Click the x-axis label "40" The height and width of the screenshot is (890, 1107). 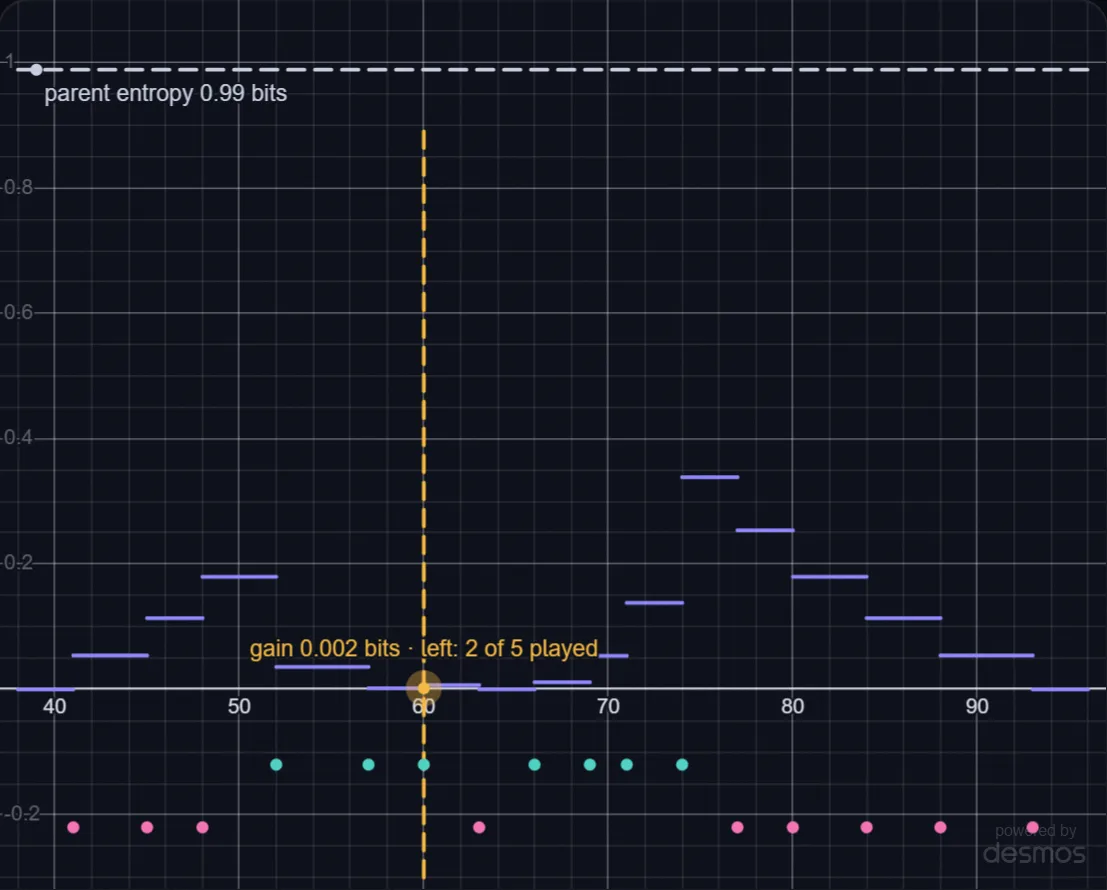coord(54,706)
